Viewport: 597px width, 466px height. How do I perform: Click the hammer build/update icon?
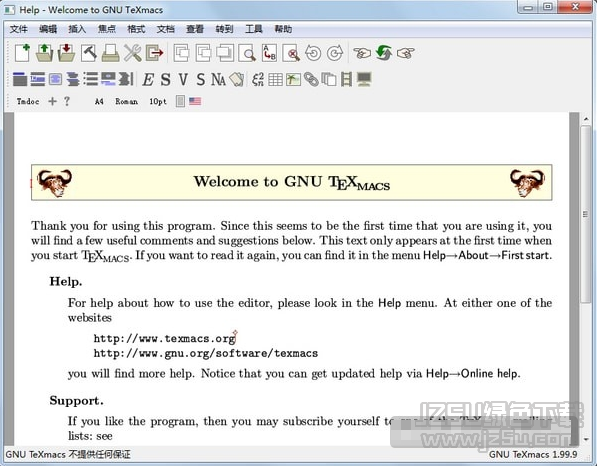click(x=89, y=53)
